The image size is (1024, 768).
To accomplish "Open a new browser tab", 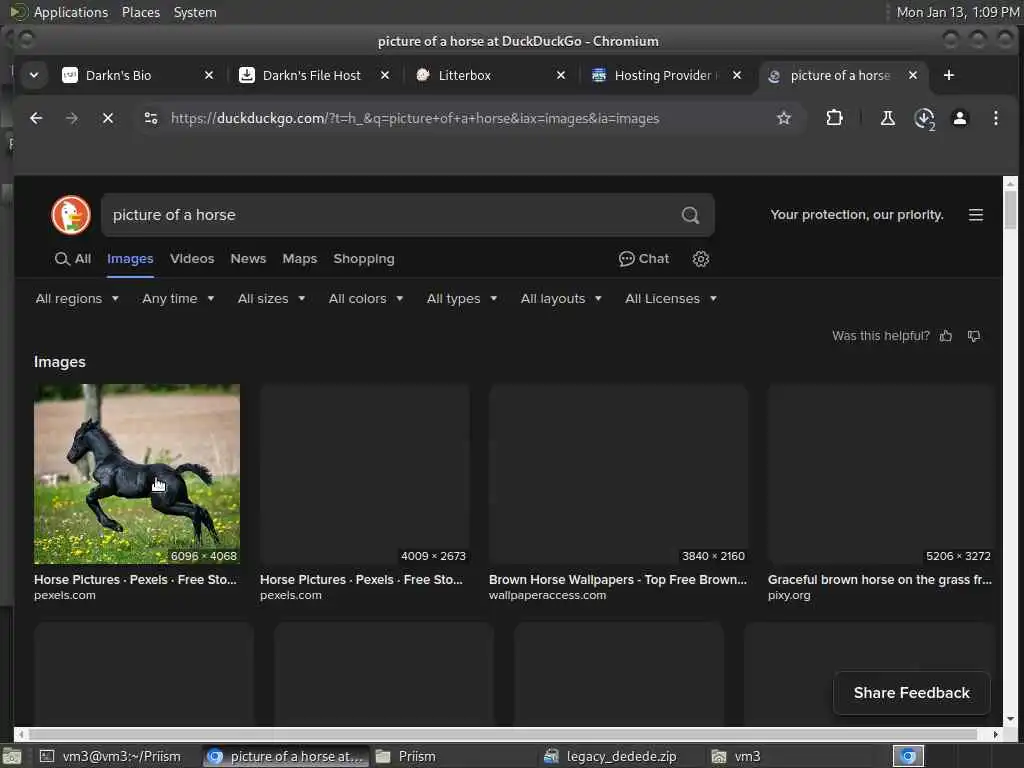I will 949,75.
